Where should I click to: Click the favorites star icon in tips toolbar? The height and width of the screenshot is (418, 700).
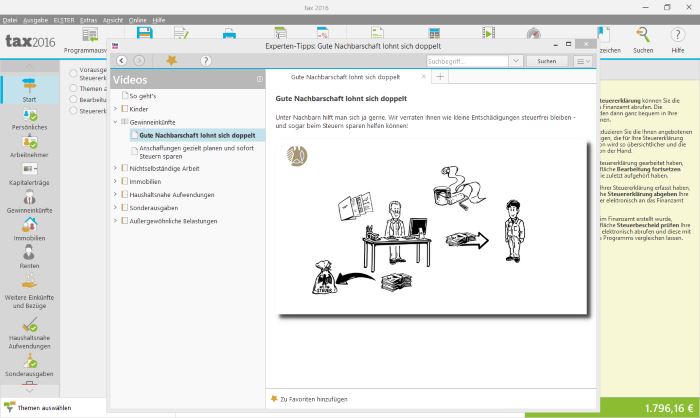point(172,61)
